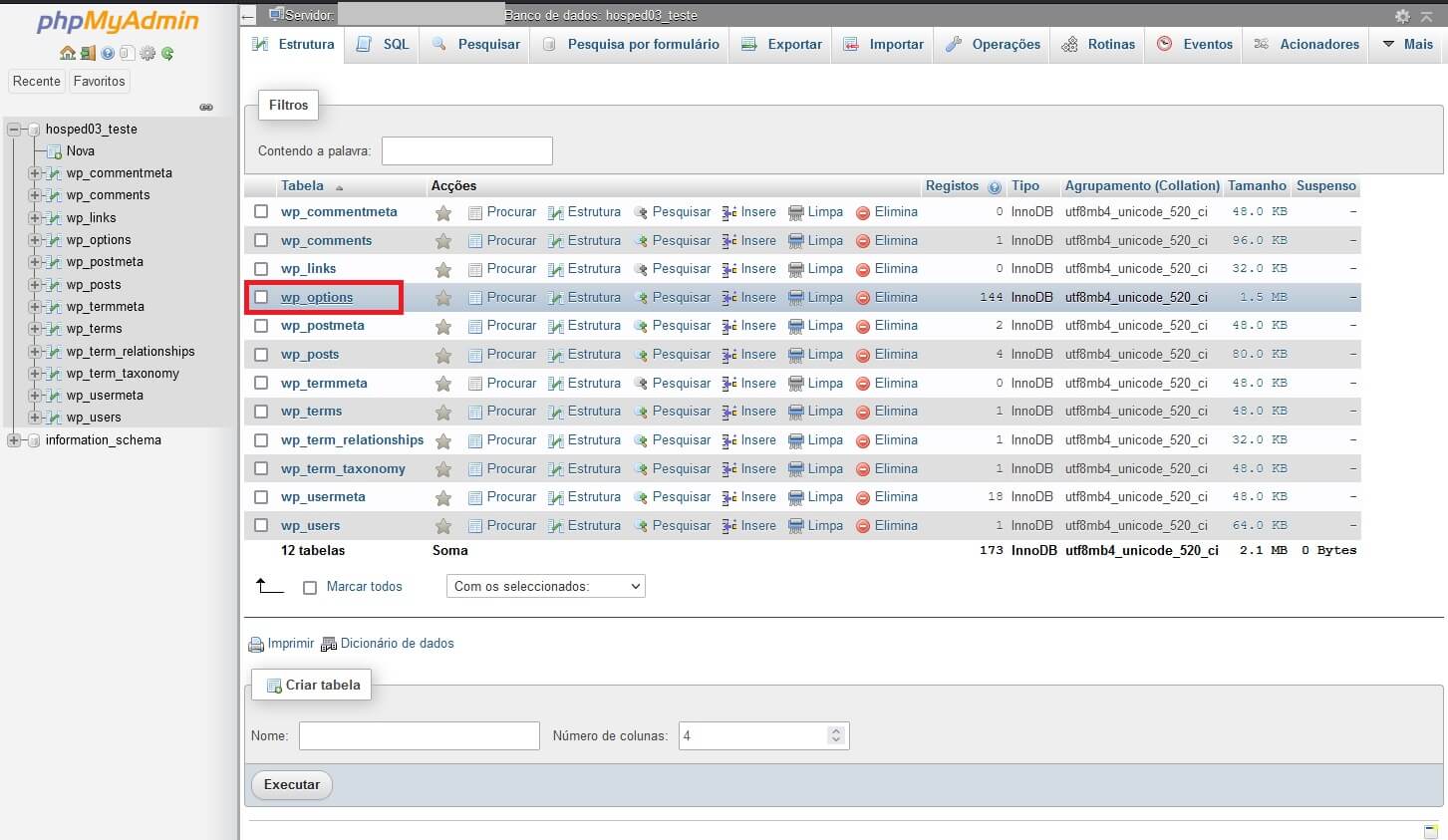Image resolution: width=1448 pixels, height=840 pixels.
Task: Click red Elimina icon in wp_terms row
Action: click(863, 412)
